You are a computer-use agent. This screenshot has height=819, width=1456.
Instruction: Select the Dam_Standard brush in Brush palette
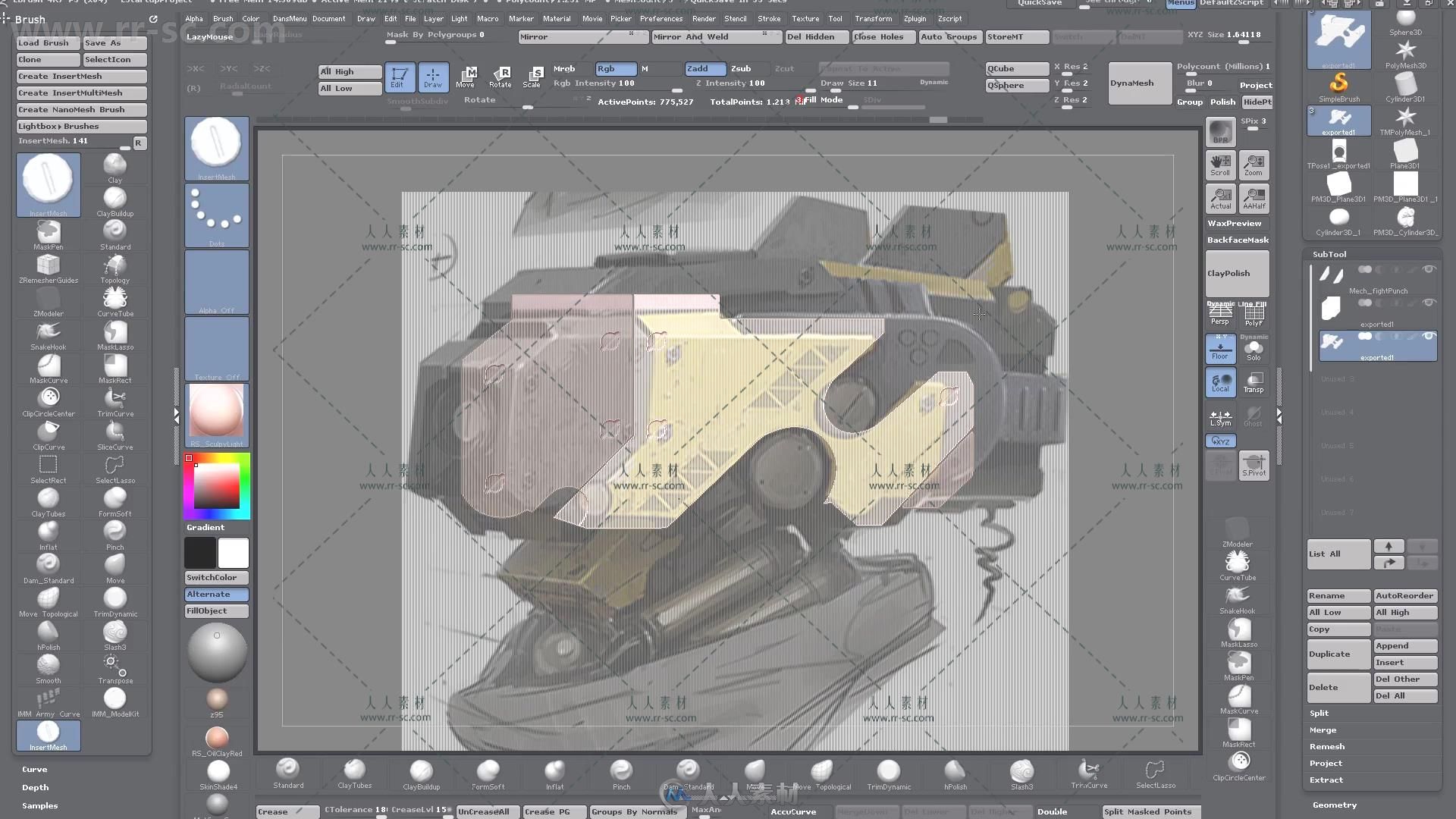pyautogui.click(x=49, y=569)
